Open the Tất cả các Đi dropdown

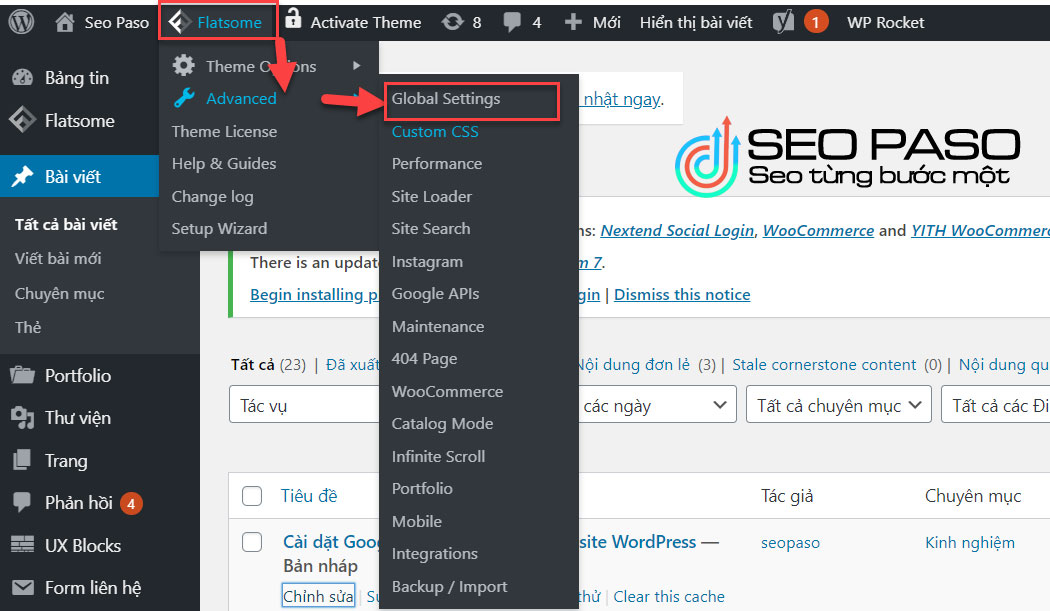coord(996,405)
